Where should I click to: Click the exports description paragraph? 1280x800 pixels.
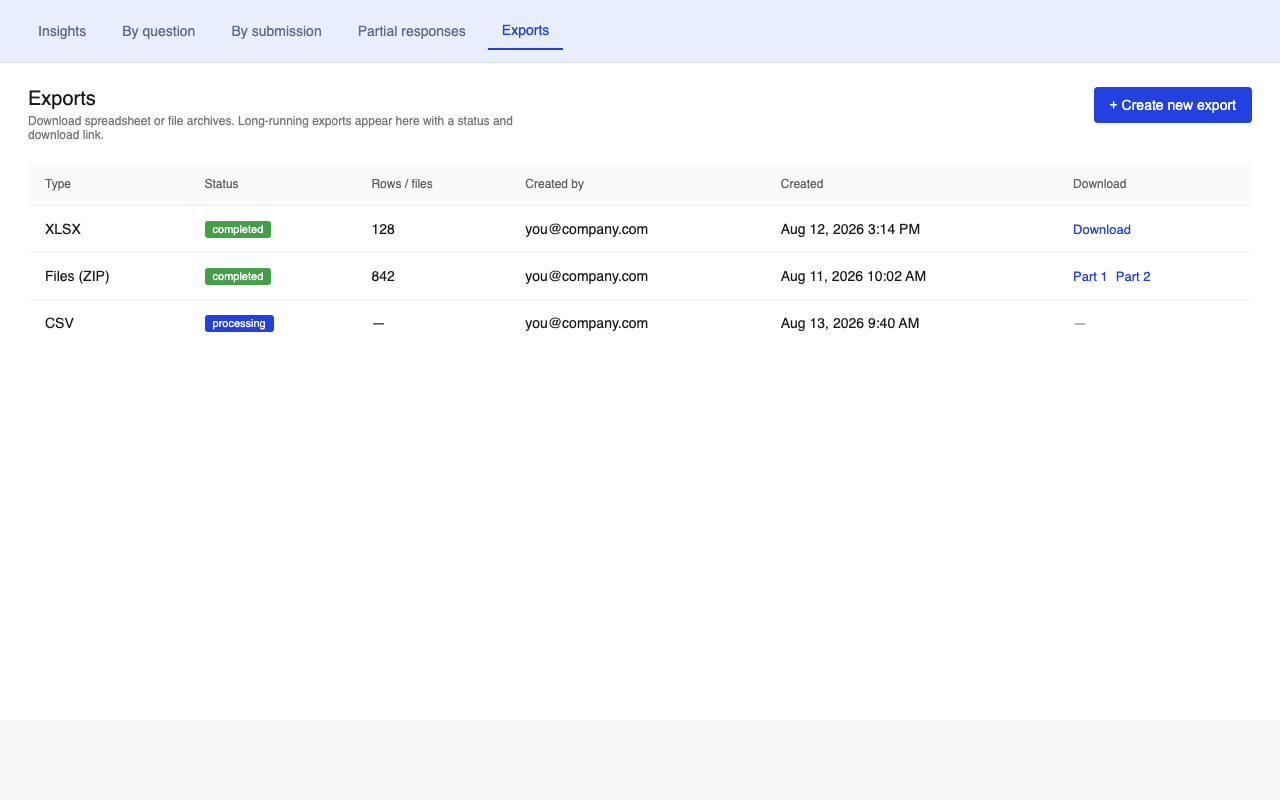(270, 128)
